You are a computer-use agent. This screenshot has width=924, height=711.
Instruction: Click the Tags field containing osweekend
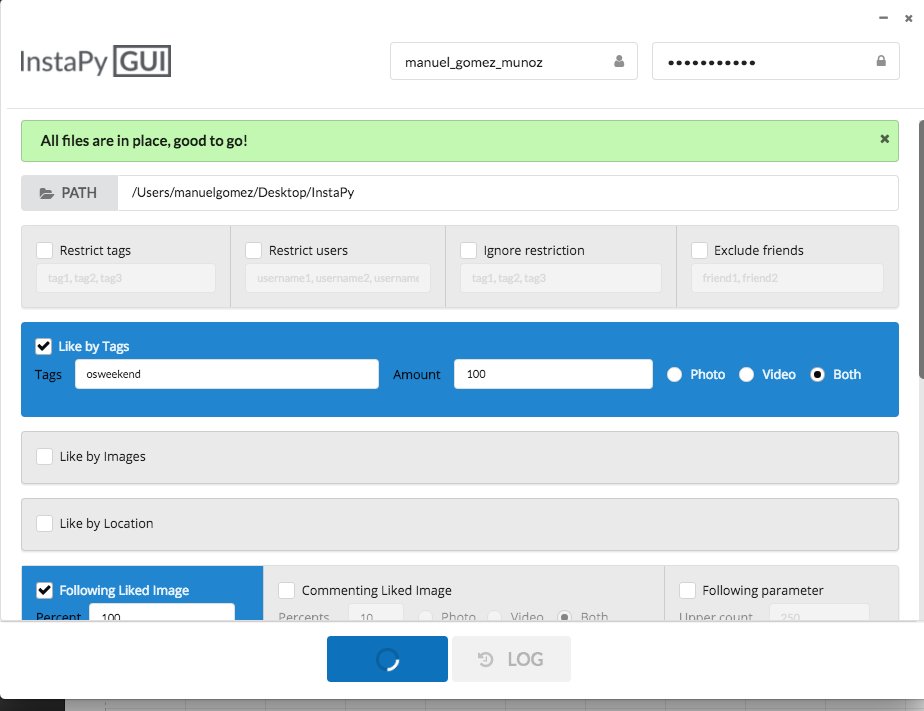tap(225, 374)
